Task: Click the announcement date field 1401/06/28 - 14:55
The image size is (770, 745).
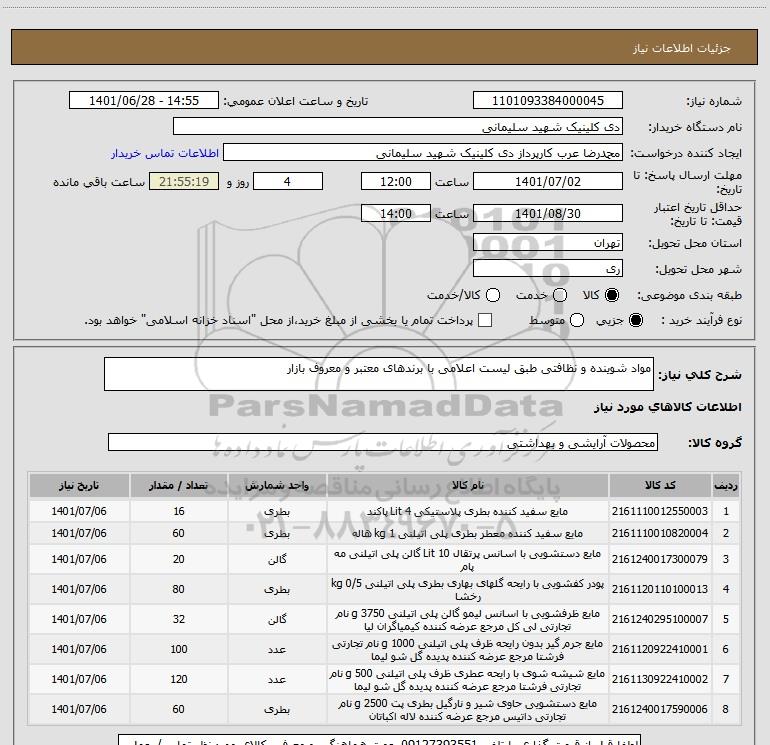Action: point(144,101)
